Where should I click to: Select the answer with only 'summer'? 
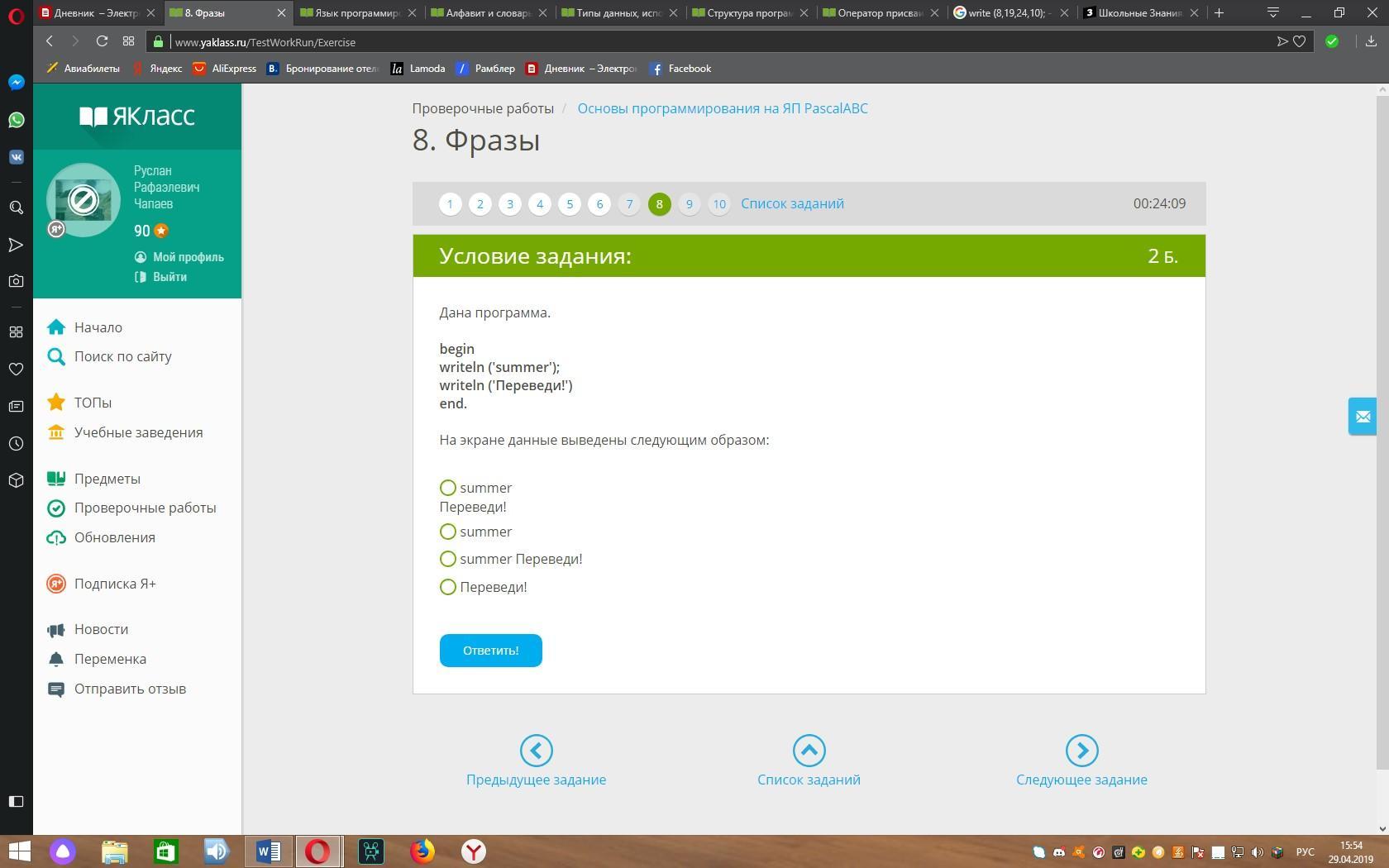click(x=448, y=532)
